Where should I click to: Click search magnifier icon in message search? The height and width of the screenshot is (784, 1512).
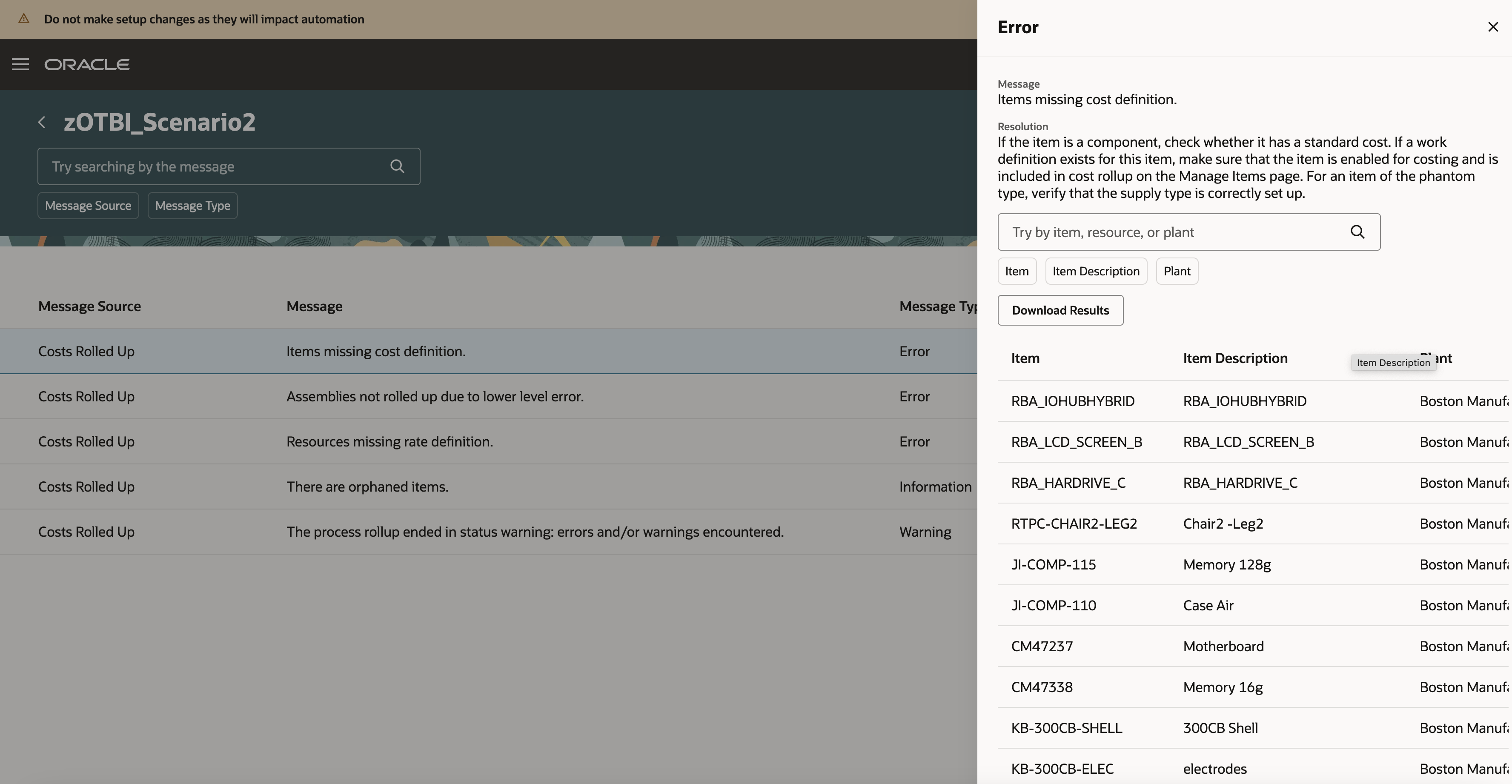398,167
